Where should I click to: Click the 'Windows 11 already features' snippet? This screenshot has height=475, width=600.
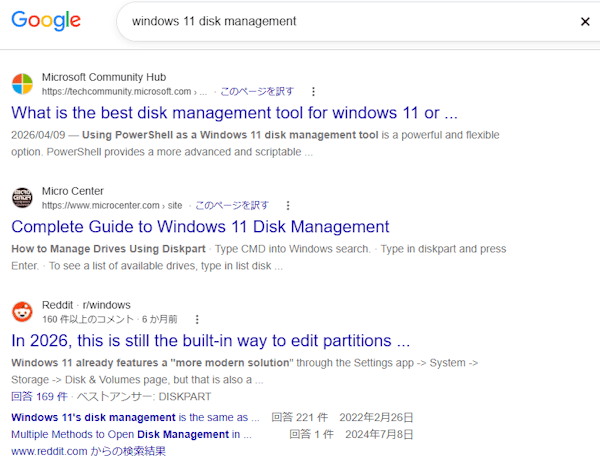245,371
